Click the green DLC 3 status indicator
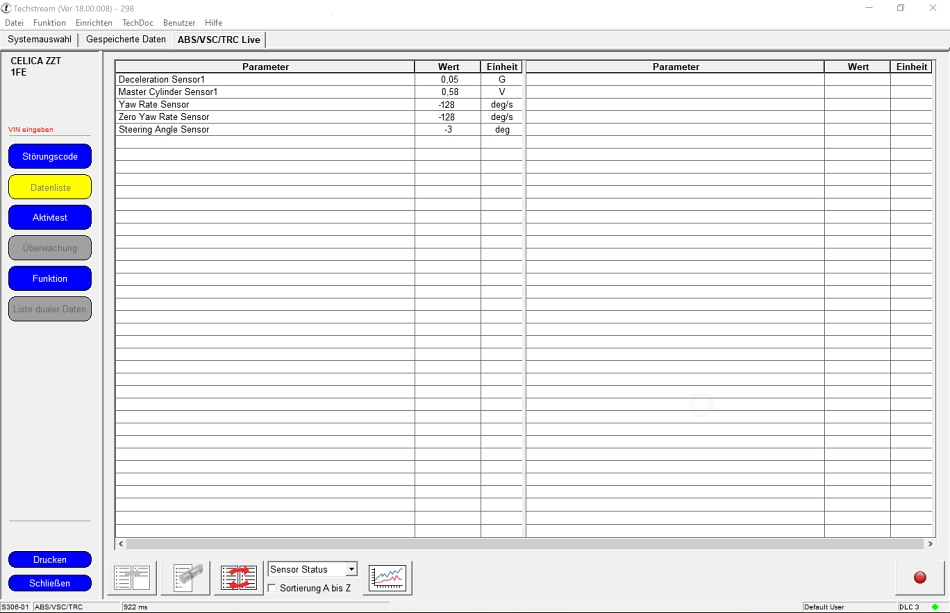Image resolution: width=950 pixels, height=613 pixels. tap(935, 607)
